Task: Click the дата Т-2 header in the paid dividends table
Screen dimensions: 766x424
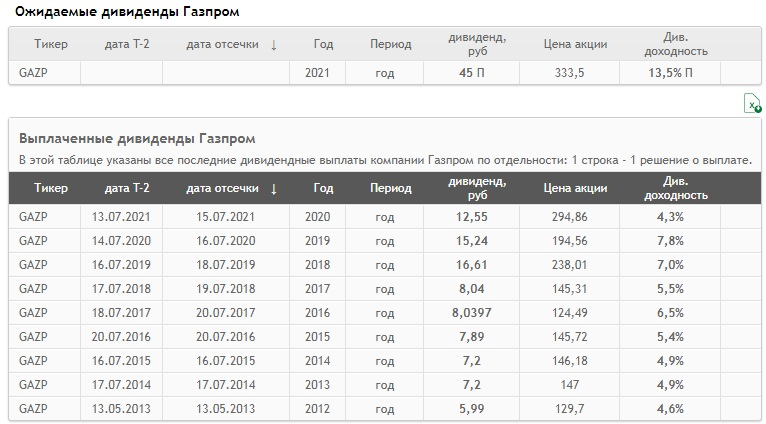Action: [127, 188]
